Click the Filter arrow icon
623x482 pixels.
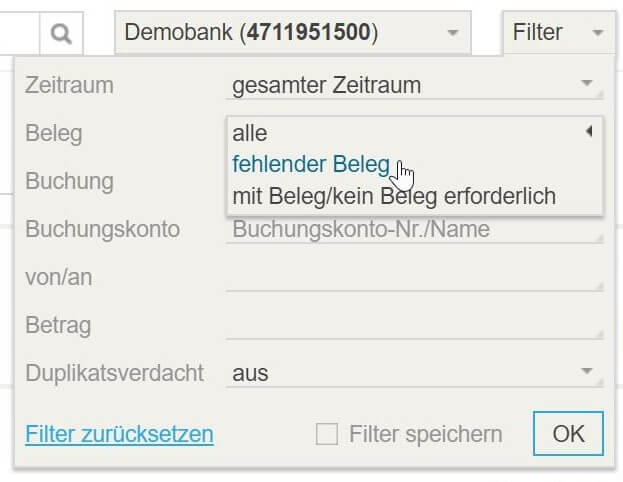coord(598,33)
